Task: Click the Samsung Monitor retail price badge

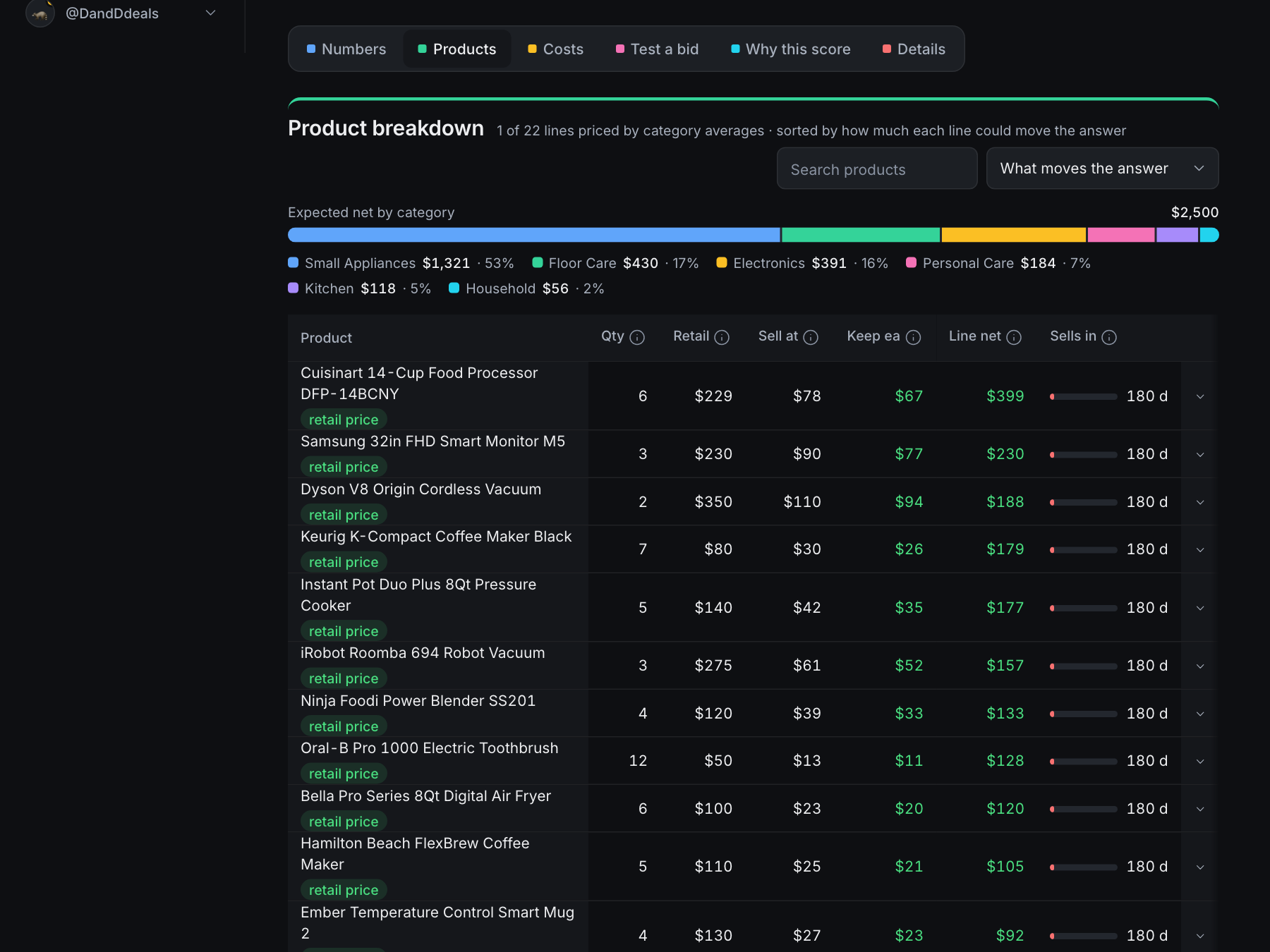Action: point(344,467)
